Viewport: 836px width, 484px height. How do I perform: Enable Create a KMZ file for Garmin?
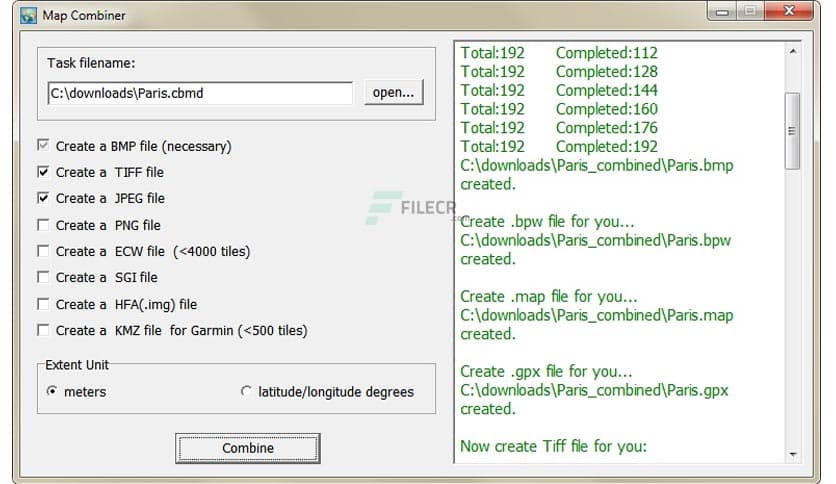[x=43, y=330]
